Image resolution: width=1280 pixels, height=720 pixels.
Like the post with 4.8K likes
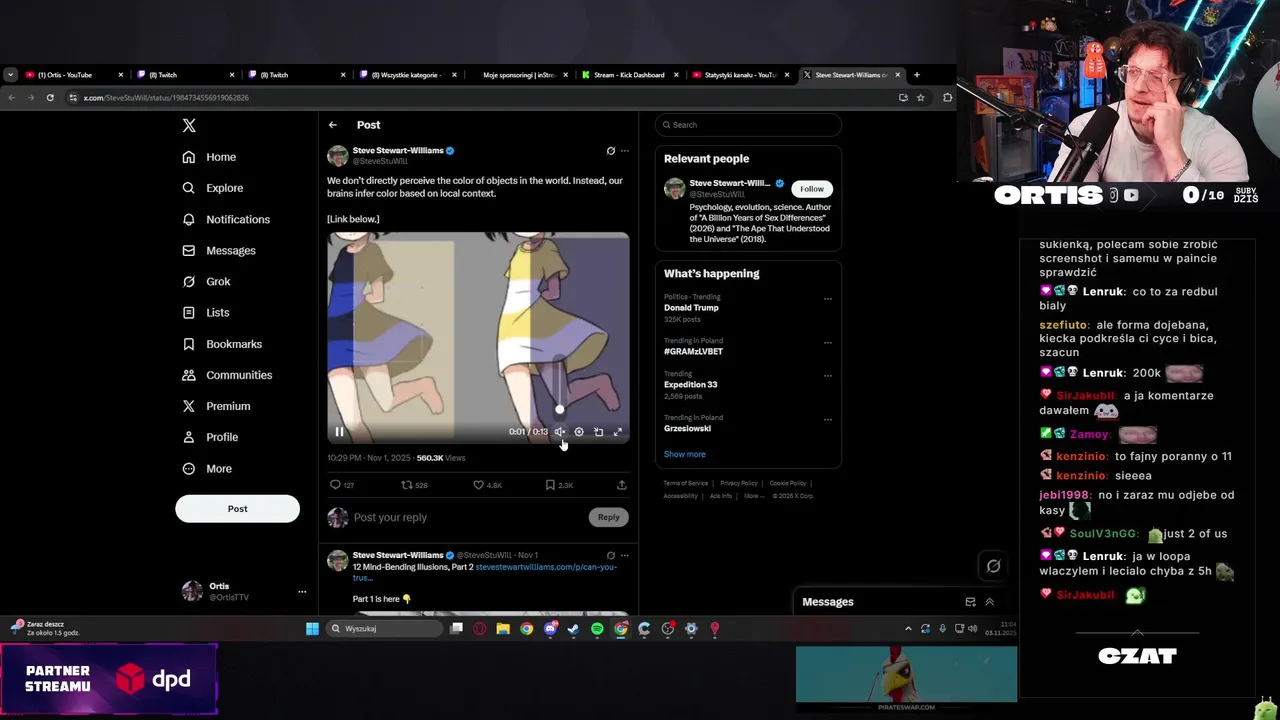[488, 485]
